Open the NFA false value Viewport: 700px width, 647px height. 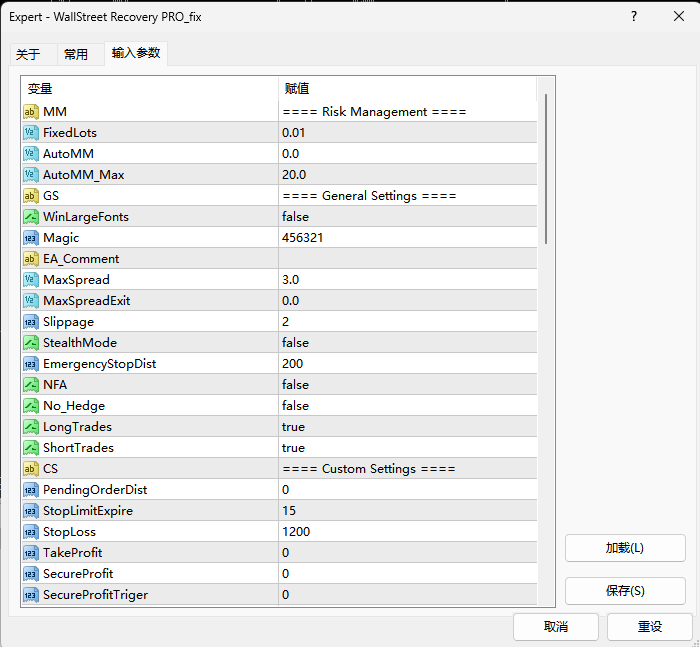click(x=408, y=384)
